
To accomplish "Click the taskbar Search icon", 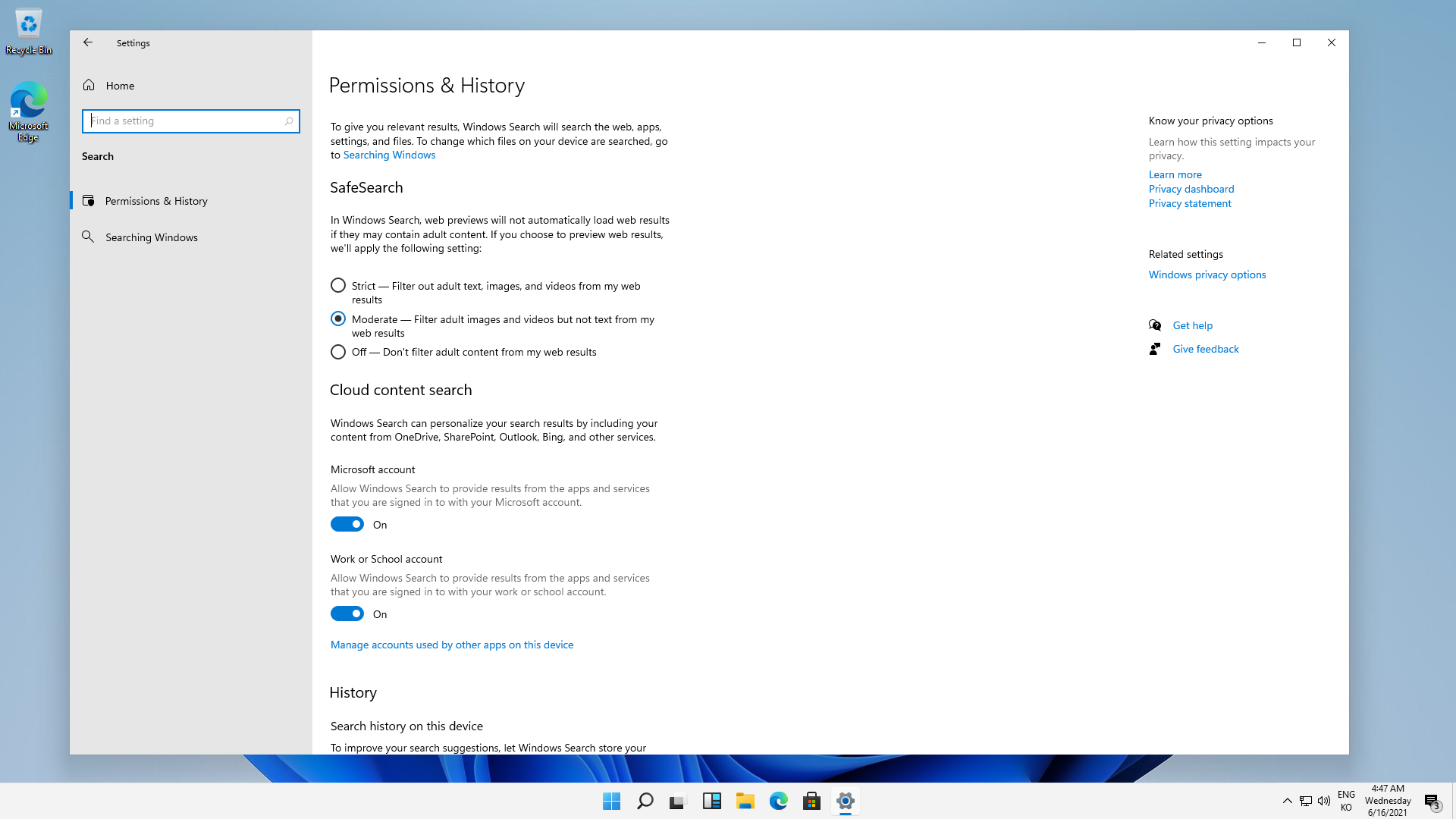I will [x=645, y=801].
